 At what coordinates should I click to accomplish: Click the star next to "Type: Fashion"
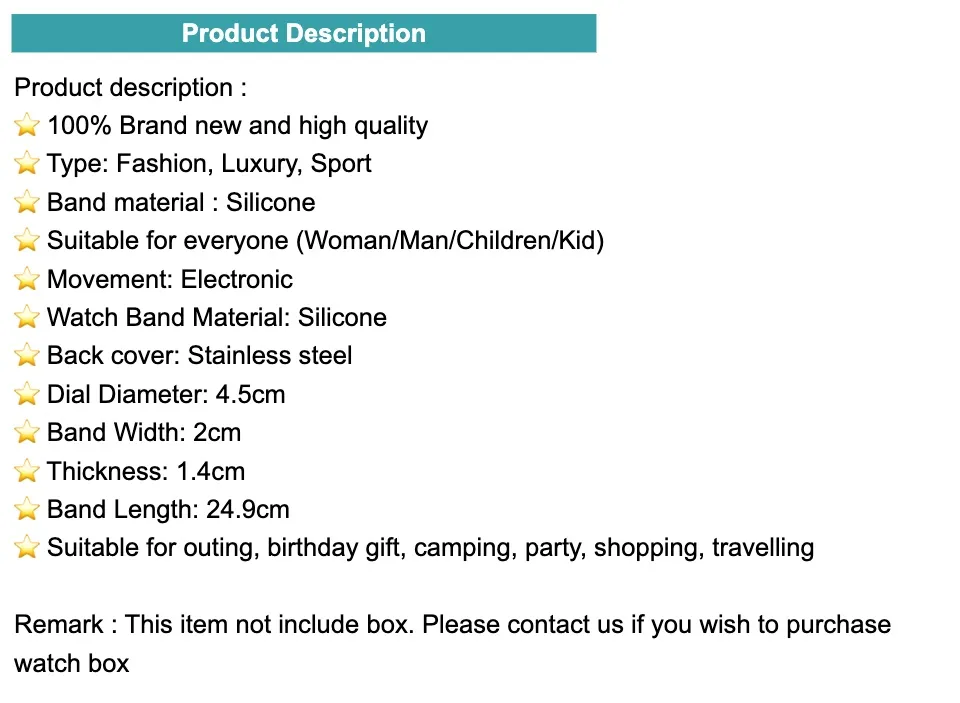27,164
